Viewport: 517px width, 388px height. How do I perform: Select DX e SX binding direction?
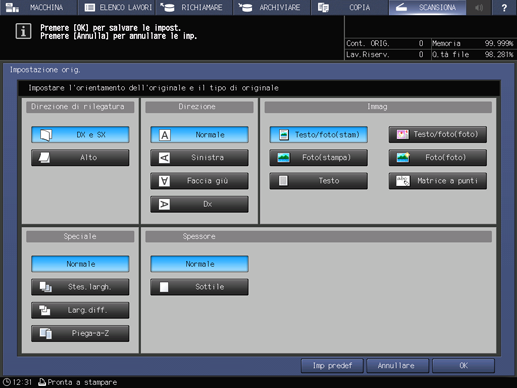coord(80,135)
